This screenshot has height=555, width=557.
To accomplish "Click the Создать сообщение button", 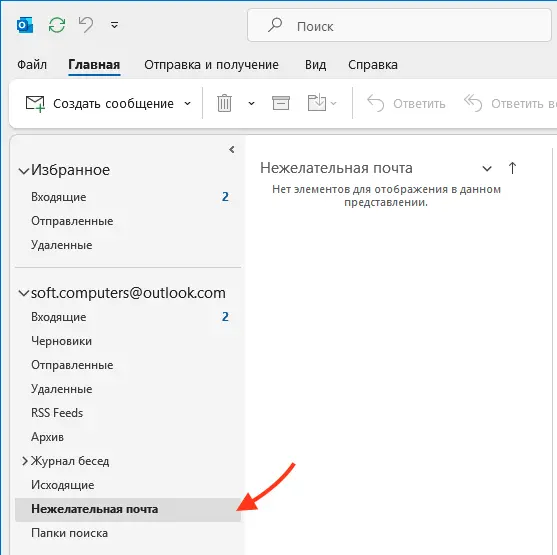I will 100,103.
